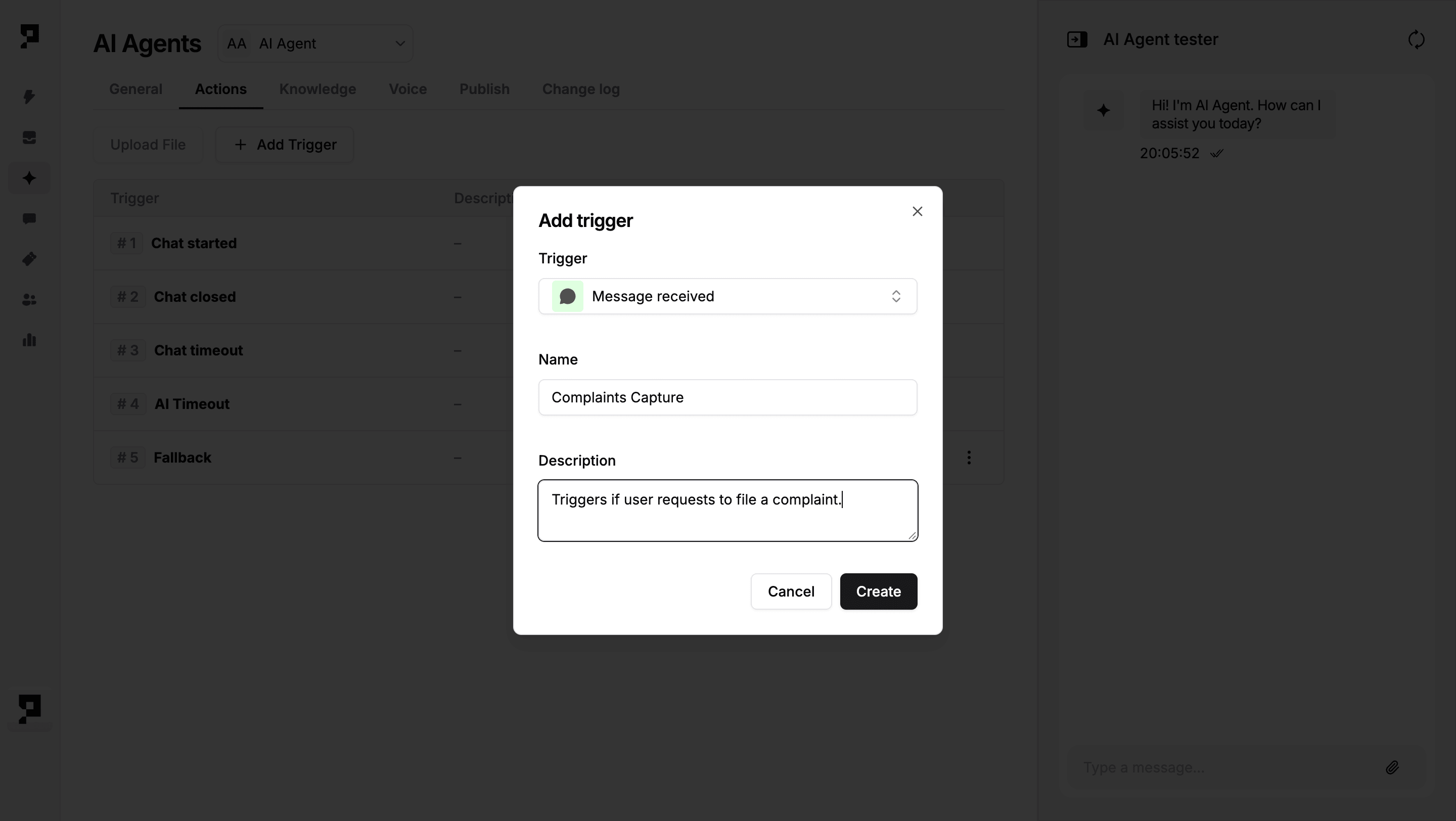1456x821 pixels.
Task: Click the Cancel button
Action: [791, 591]
